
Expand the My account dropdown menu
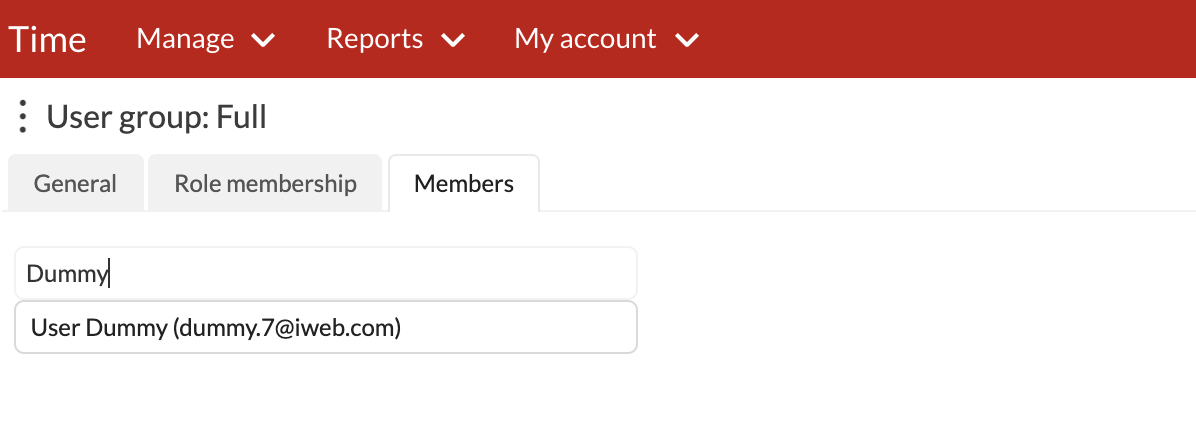click(x=606, y=39)
